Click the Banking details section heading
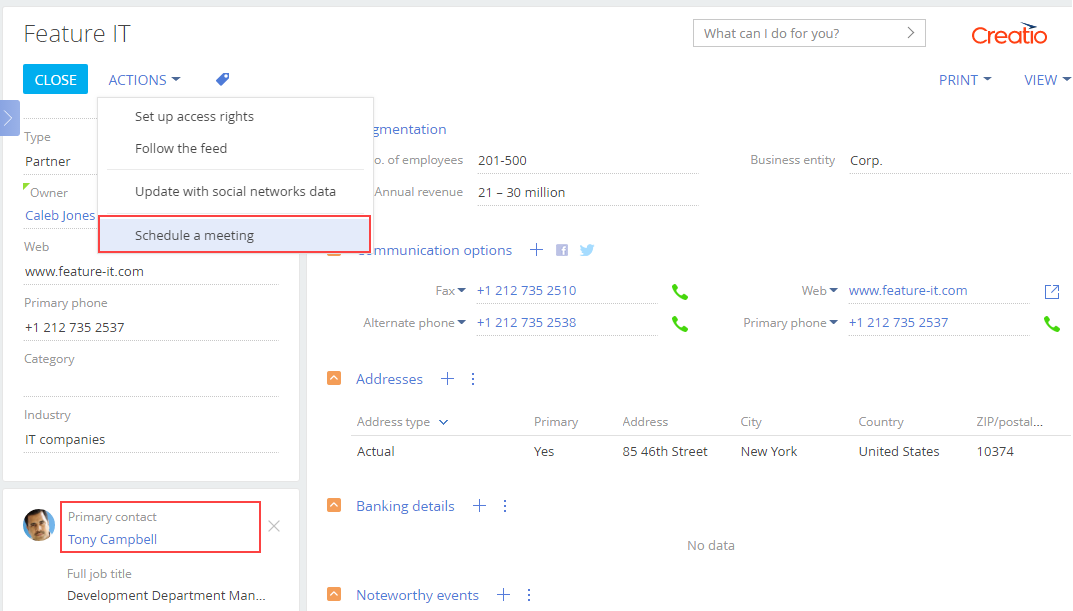This screenshot has height=611, width=1073. click(405, 506)
